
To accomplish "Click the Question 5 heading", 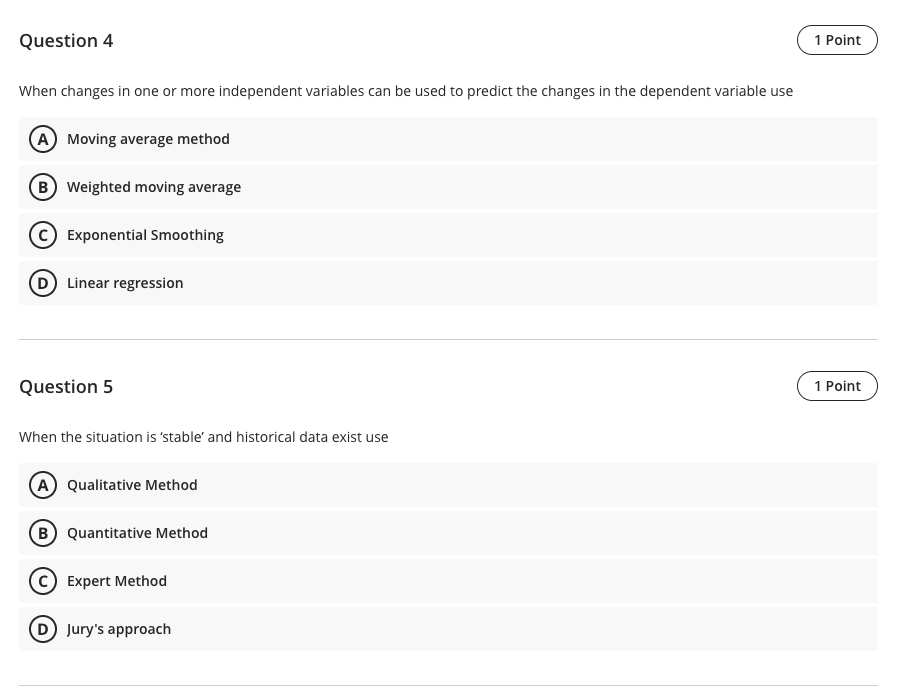I will [66, 387].
